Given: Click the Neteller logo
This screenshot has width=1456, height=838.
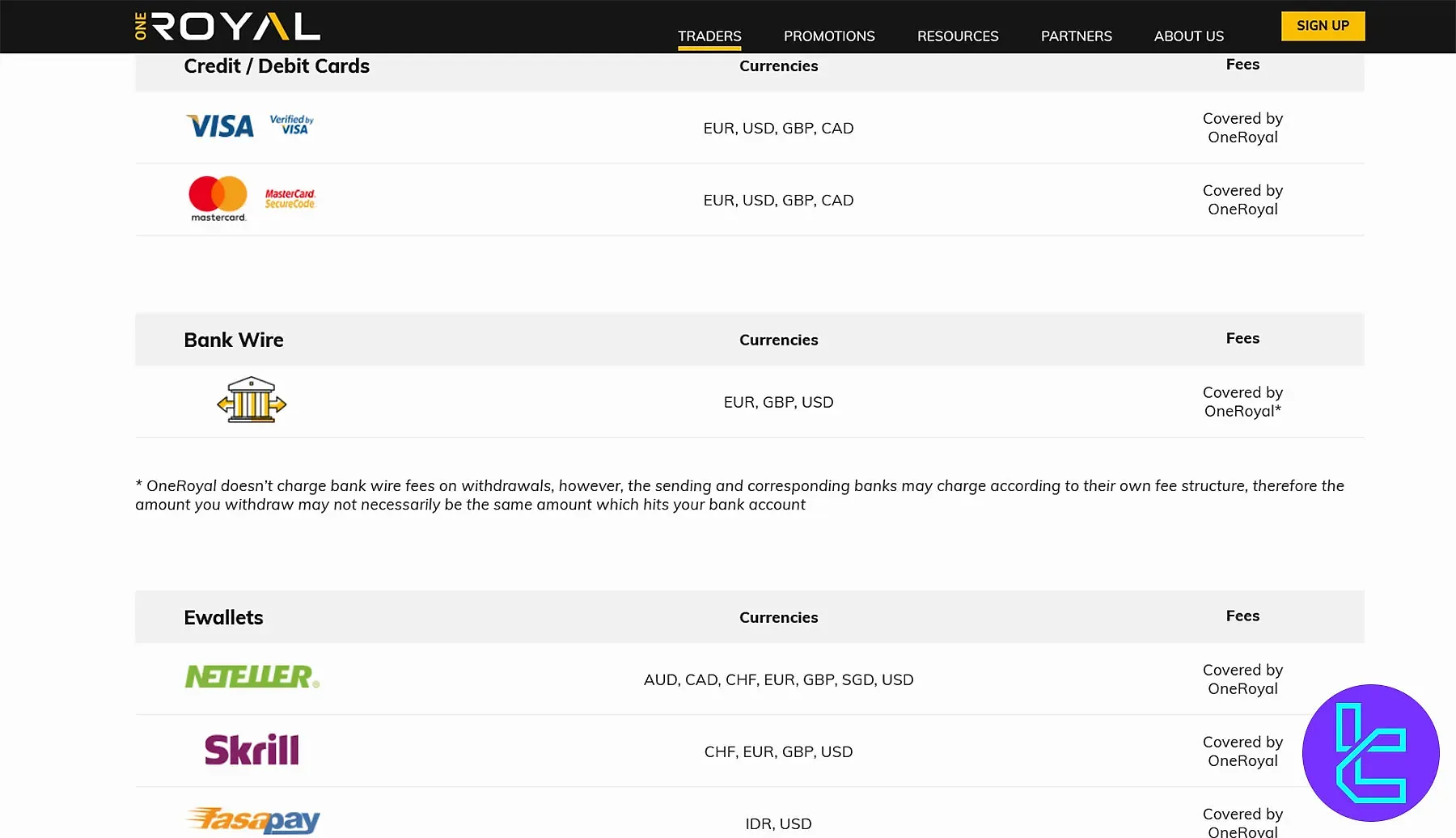Looking at the screenshot, I should coord(252,677).
